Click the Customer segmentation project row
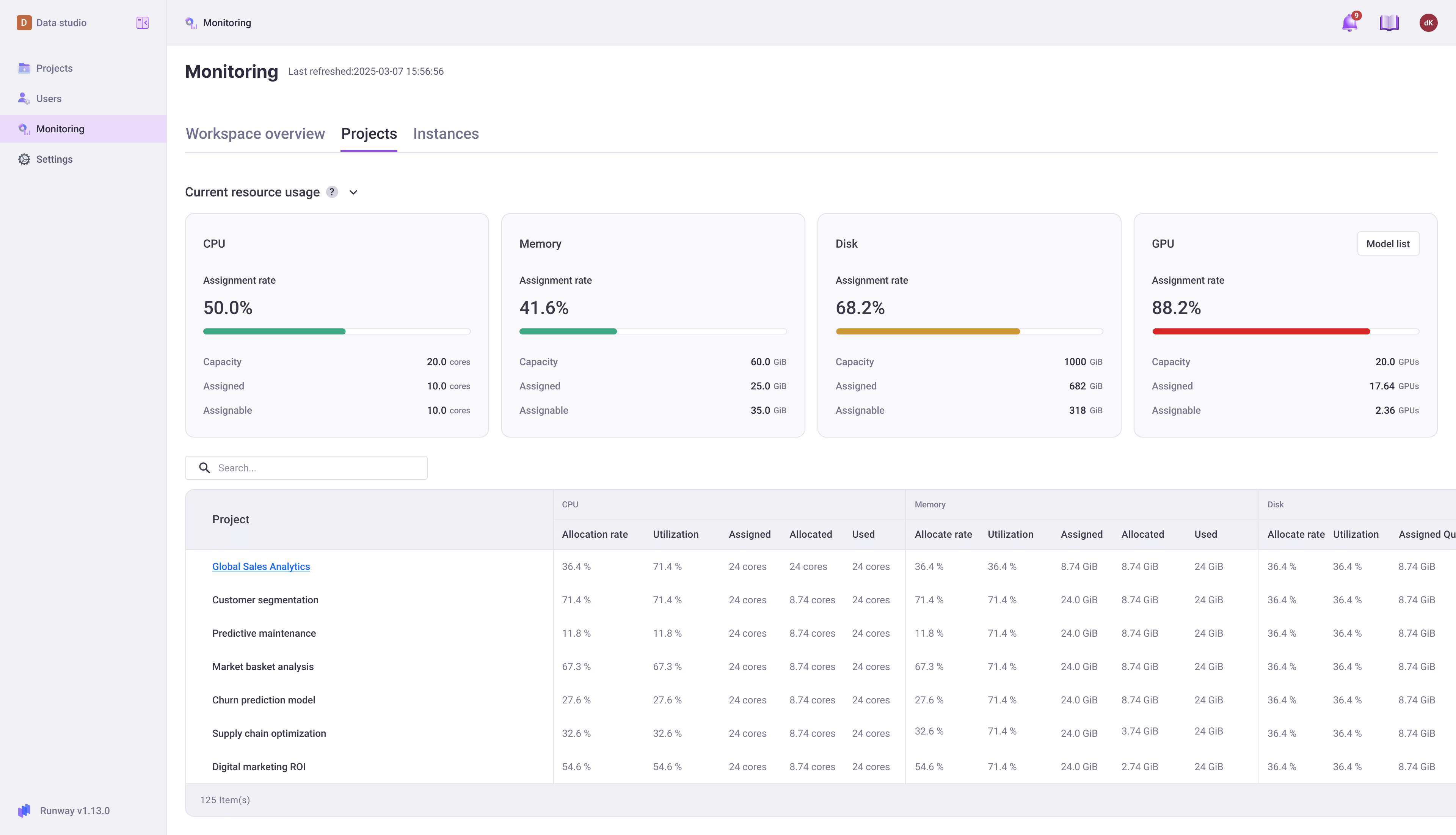1456x835 pixels. 265,600
